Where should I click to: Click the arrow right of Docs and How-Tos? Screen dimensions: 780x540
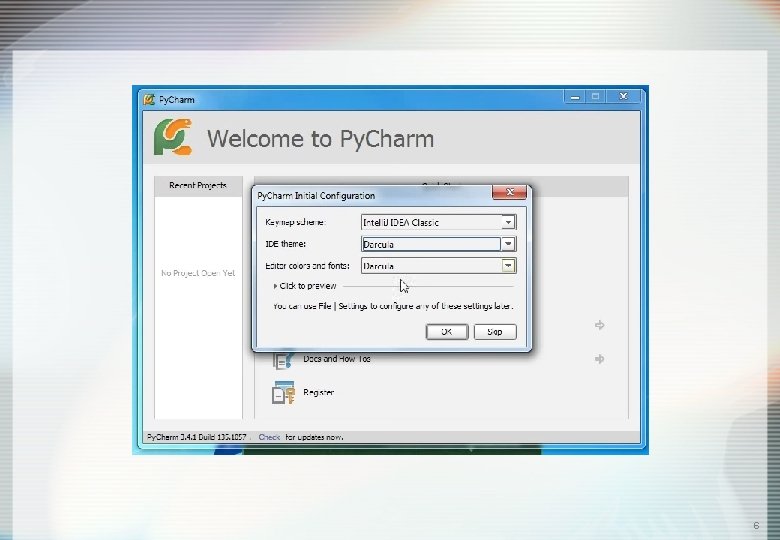click(599, 359)
